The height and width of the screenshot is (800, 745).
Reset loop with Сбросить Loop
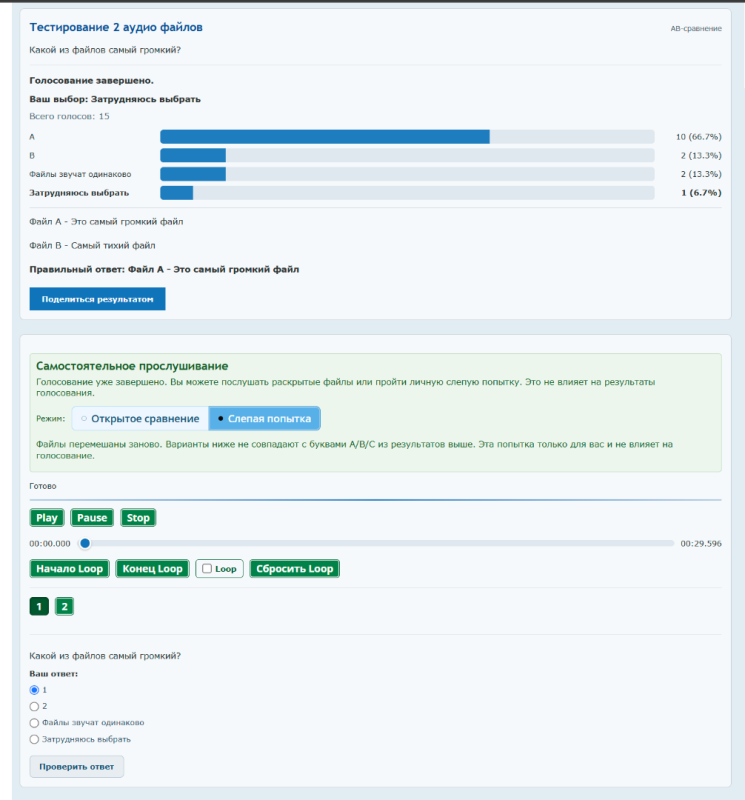coord(294,568)
